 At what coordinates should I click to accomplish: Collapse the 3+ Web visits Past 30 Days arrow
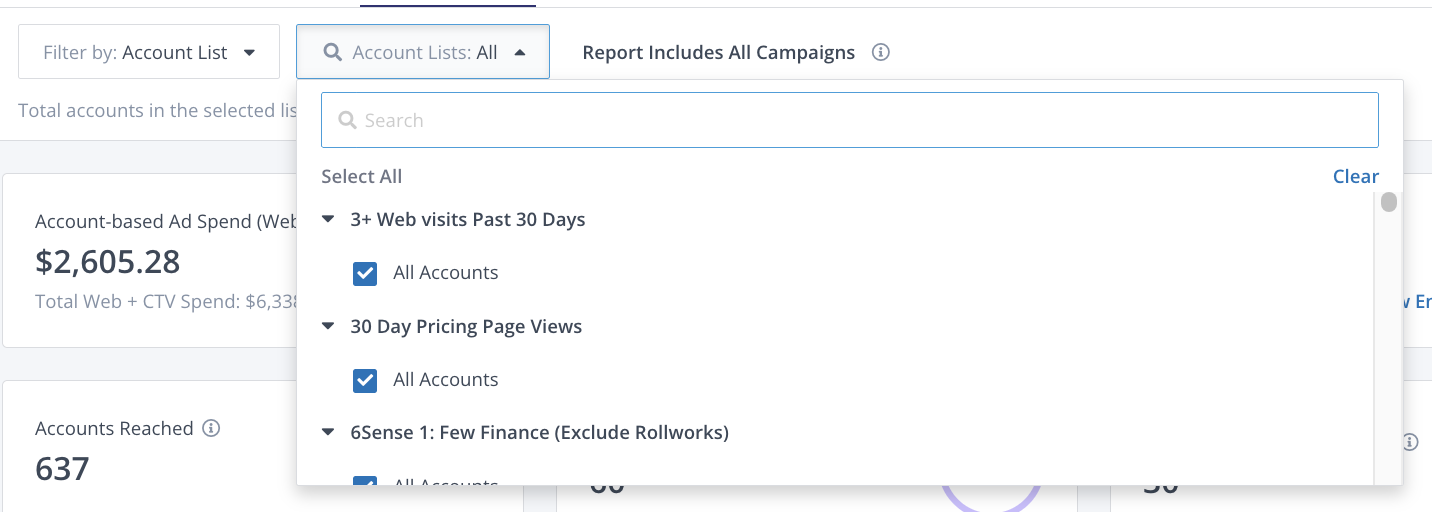[328, 219]
